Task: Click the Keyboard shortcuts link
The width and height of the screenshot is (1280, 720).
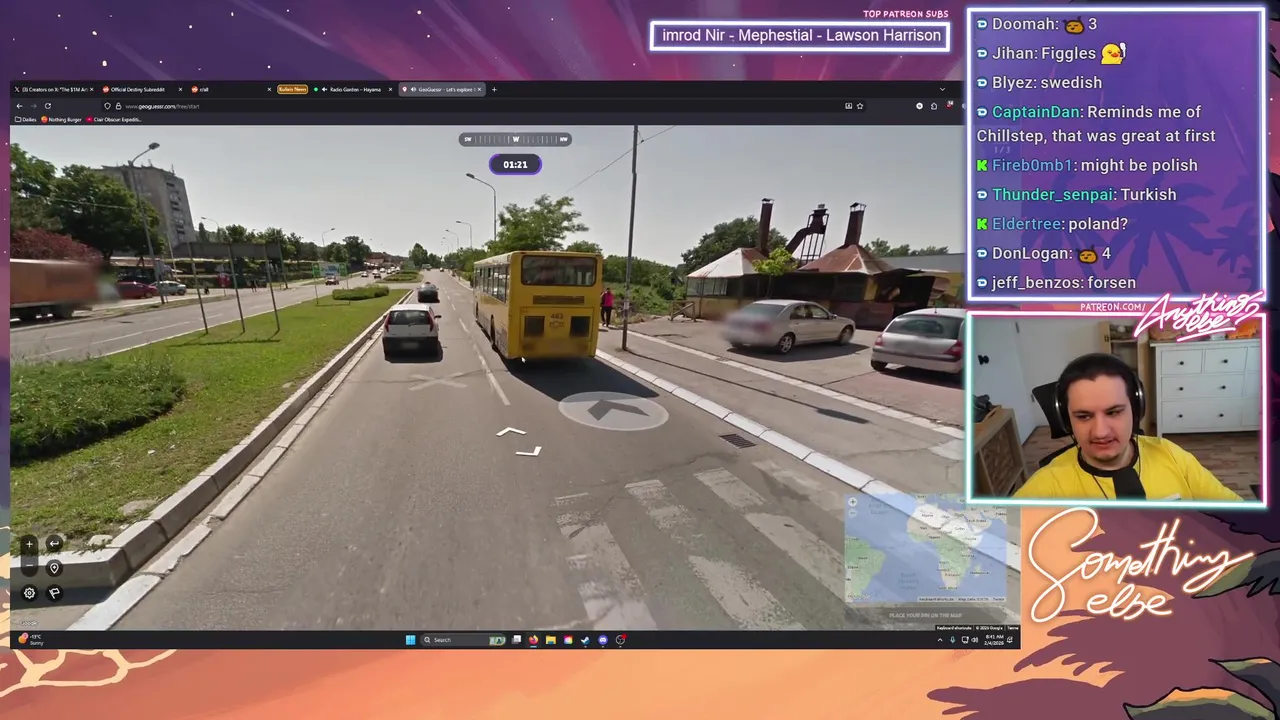Action: (x=953, y=628)
